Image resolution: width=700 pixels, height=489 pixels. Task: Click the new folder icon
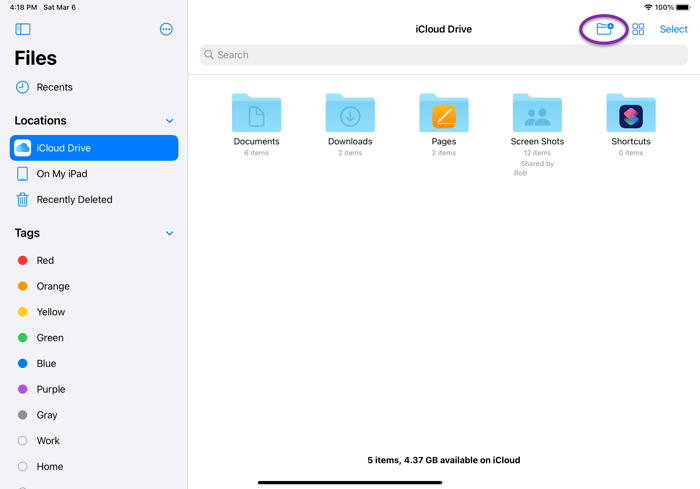click(604, 29)
